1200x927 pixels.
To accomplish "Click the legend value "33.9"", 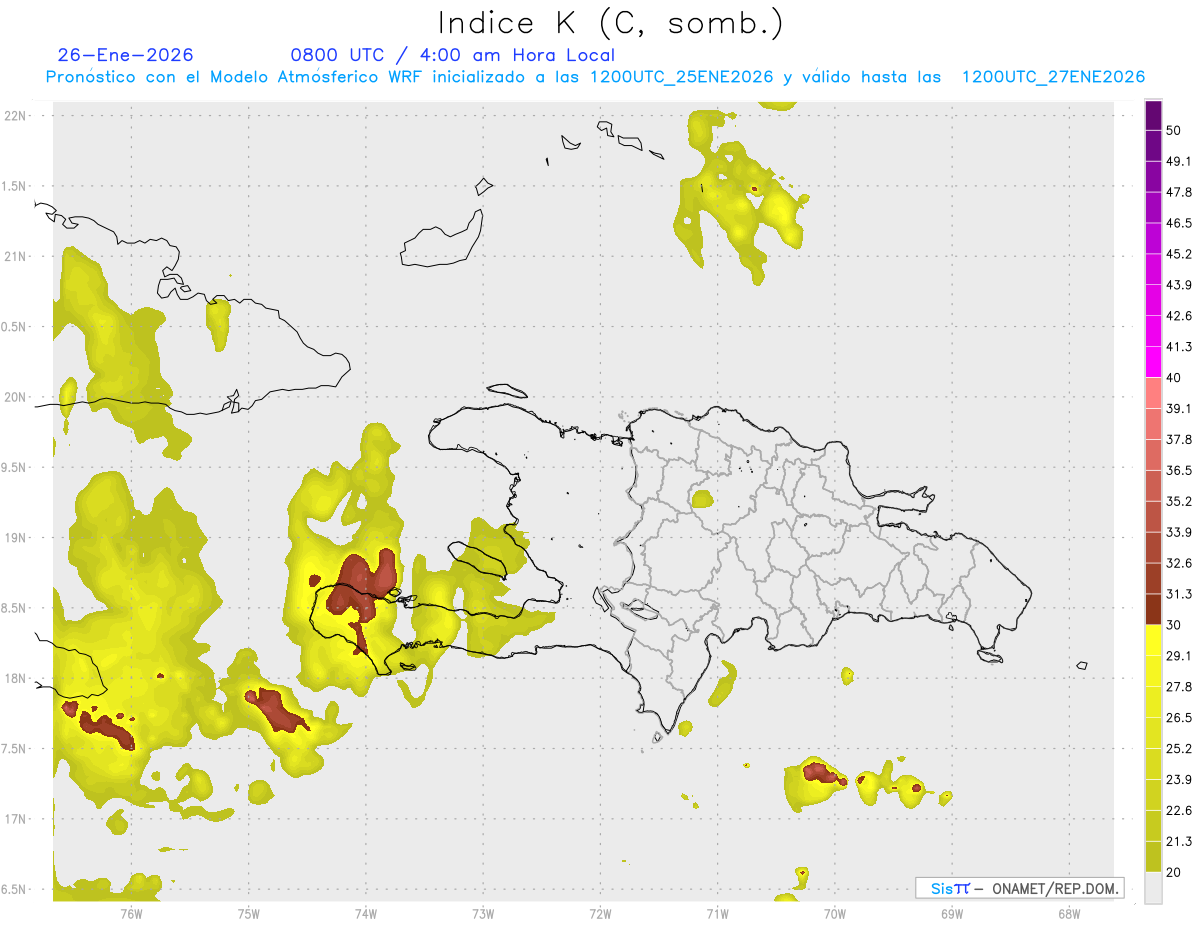I will (x=1179, y=532).
